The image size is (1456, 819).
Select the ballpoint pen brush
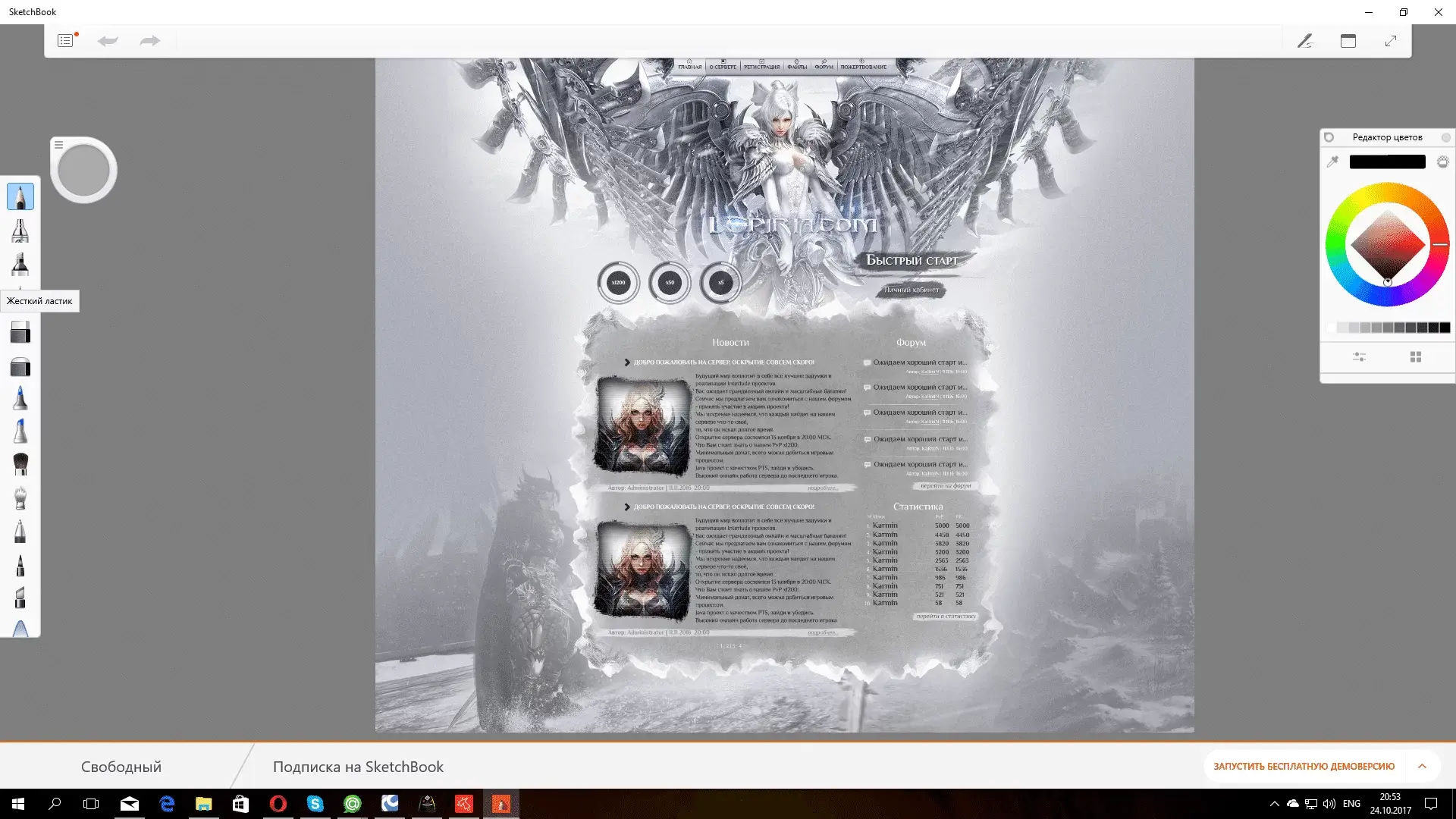coord(20,531)
